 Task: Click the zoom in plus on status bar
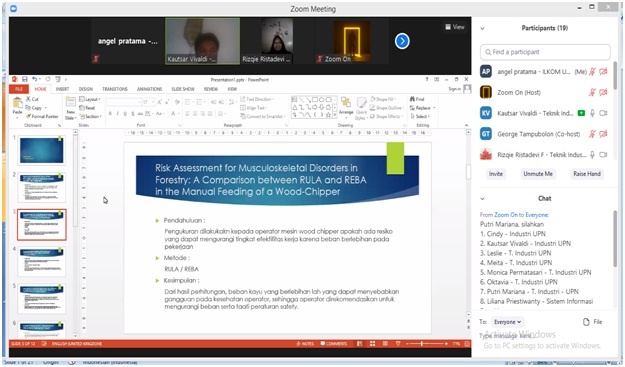[446, 343]
